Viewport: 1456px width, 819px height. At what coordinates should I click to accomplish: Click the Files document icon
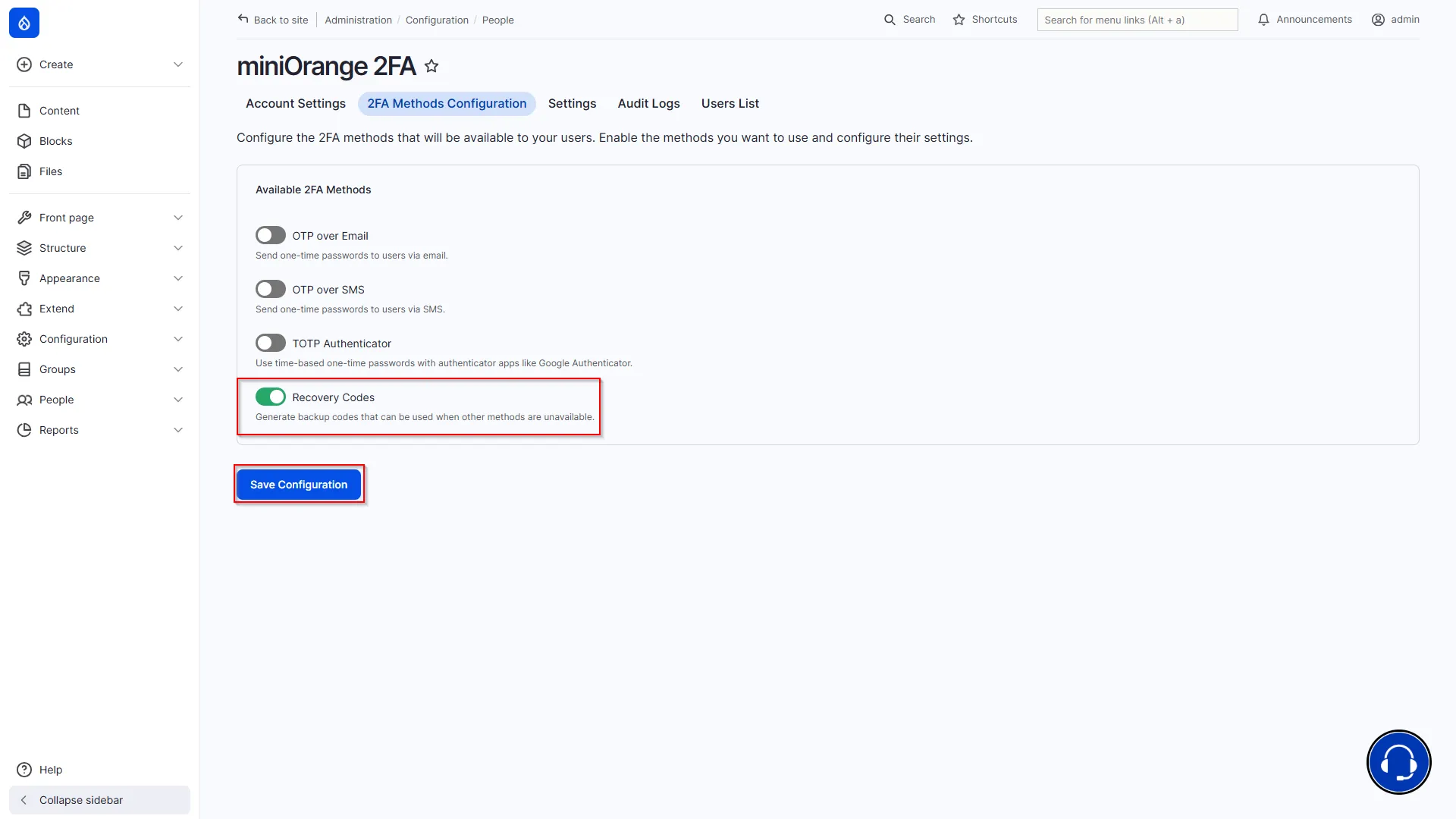pyautogui.click(x=24, y=171)
